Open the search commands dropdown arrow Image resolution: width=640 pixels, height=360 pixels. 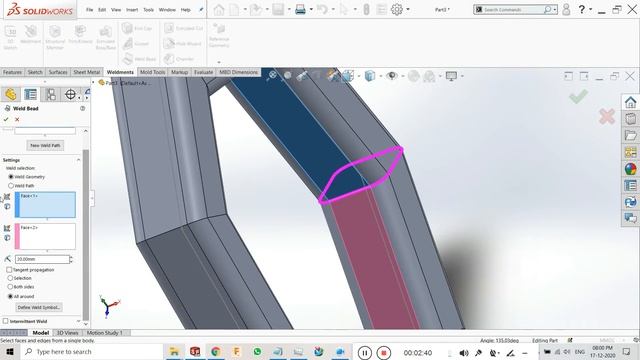click(555, 9)
